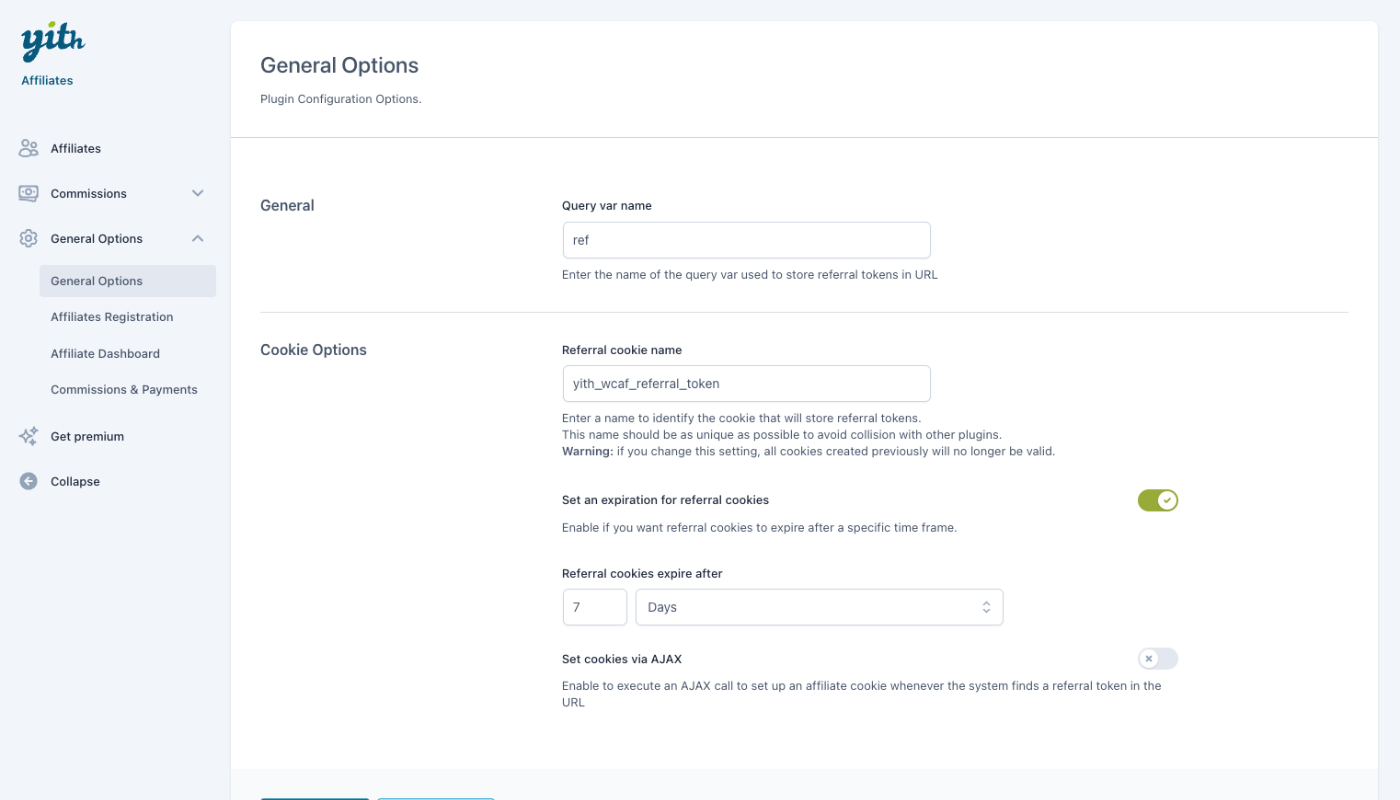The image size is (1400, 800).
Task: Click the cookie expiration number field
Action: tap(594, 607)
